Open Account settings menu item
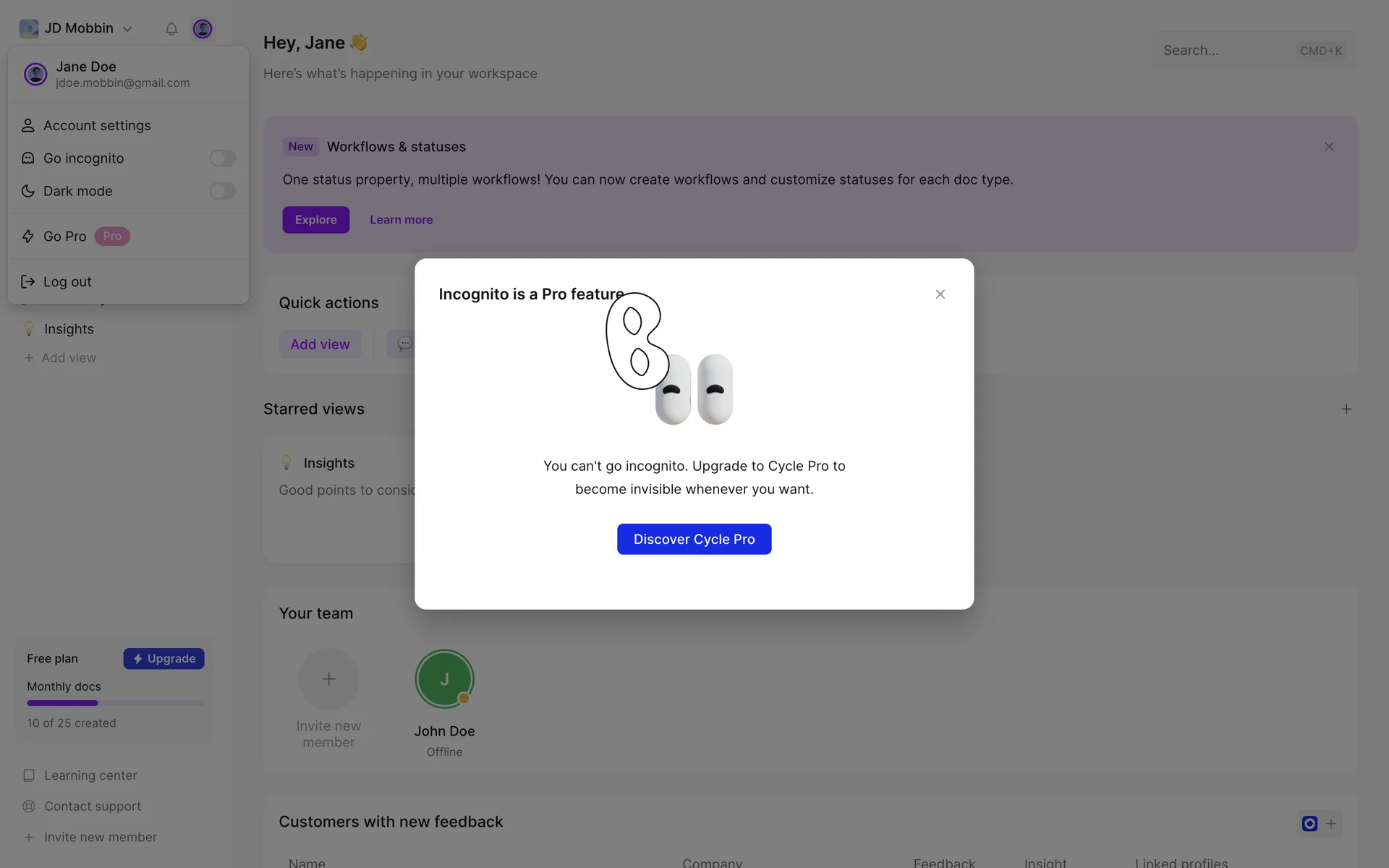The width and height of the screenshot is (1389, 868). click(97, 126)
